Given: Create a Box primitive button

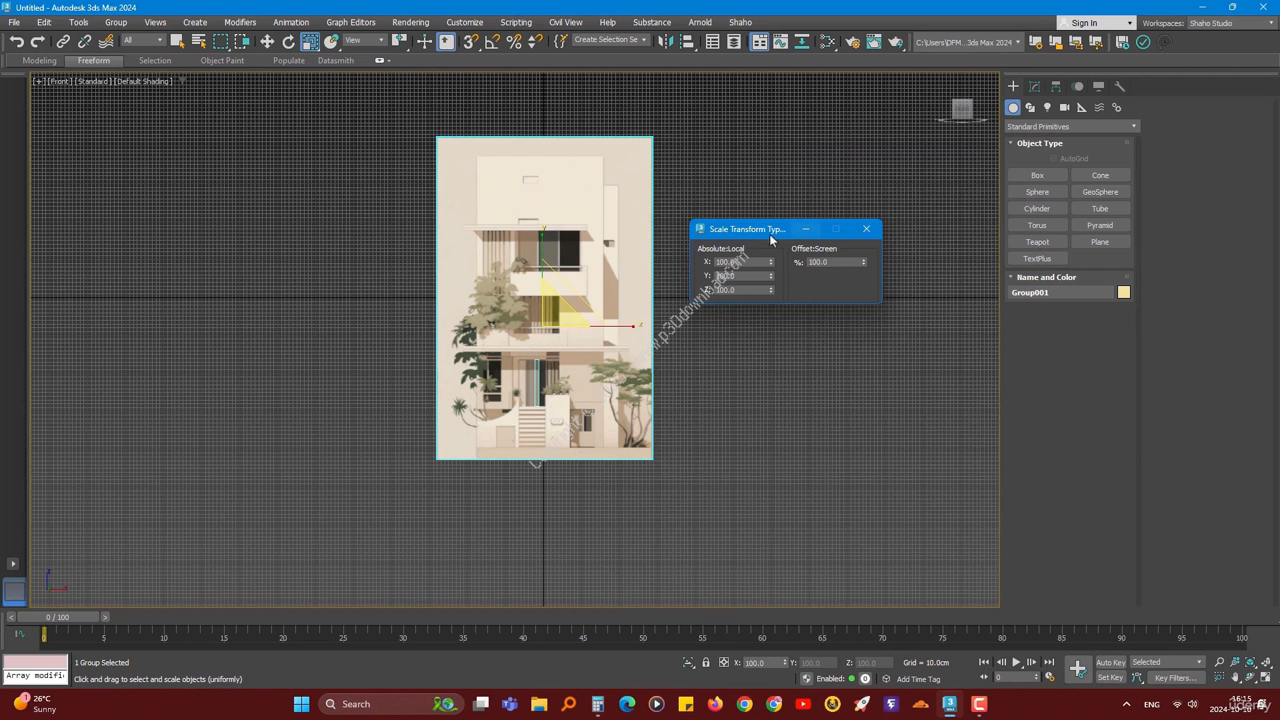Looking at the screenshot, I should (x=1037, y=175).
